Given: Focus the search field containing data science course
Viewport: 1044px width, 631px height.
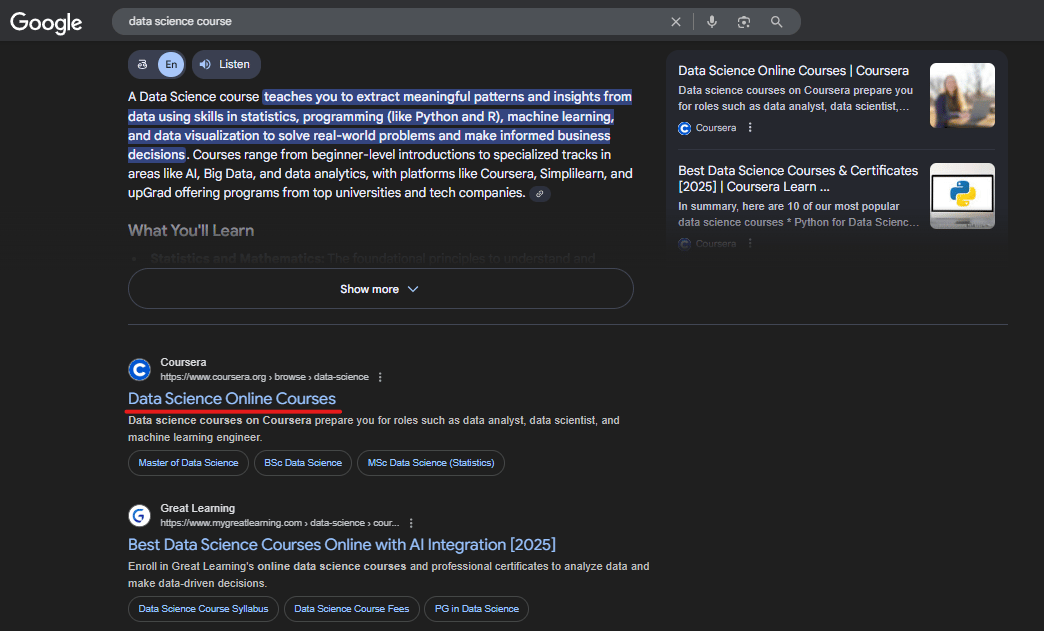Looking at the screenshot, I should [390, 22].
